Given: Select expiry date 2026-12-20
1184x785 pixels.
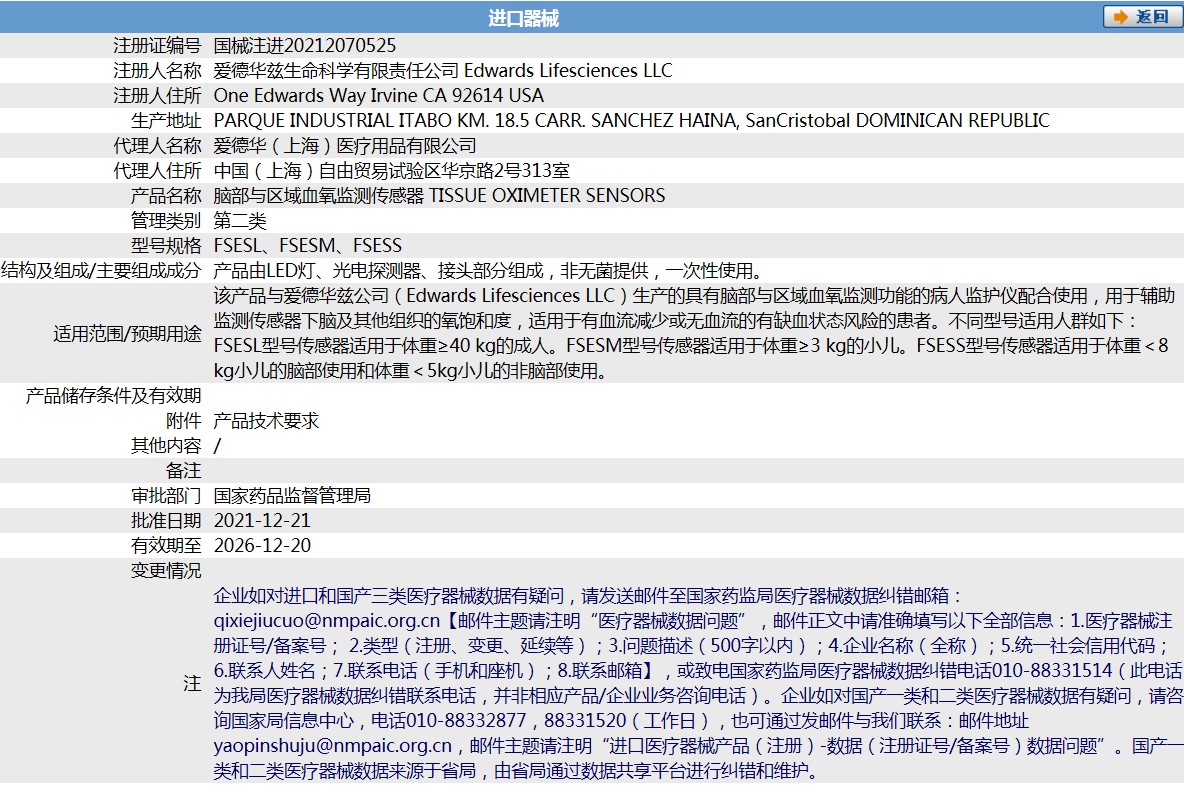Looking at the screenshot, I should pyautogui.click(x=262, y=545).
